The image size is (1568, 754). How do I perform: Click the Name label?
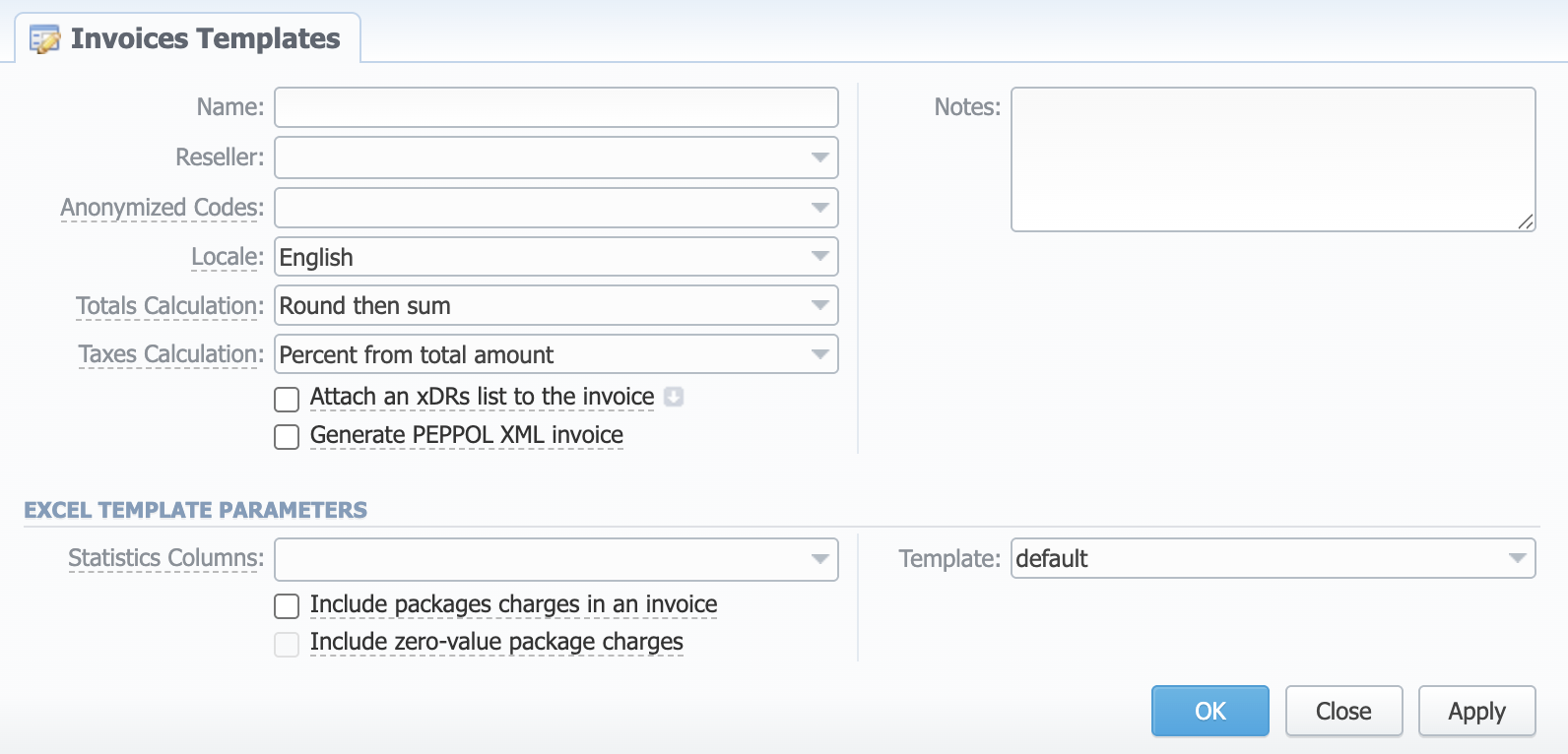[x=230, y=107]
